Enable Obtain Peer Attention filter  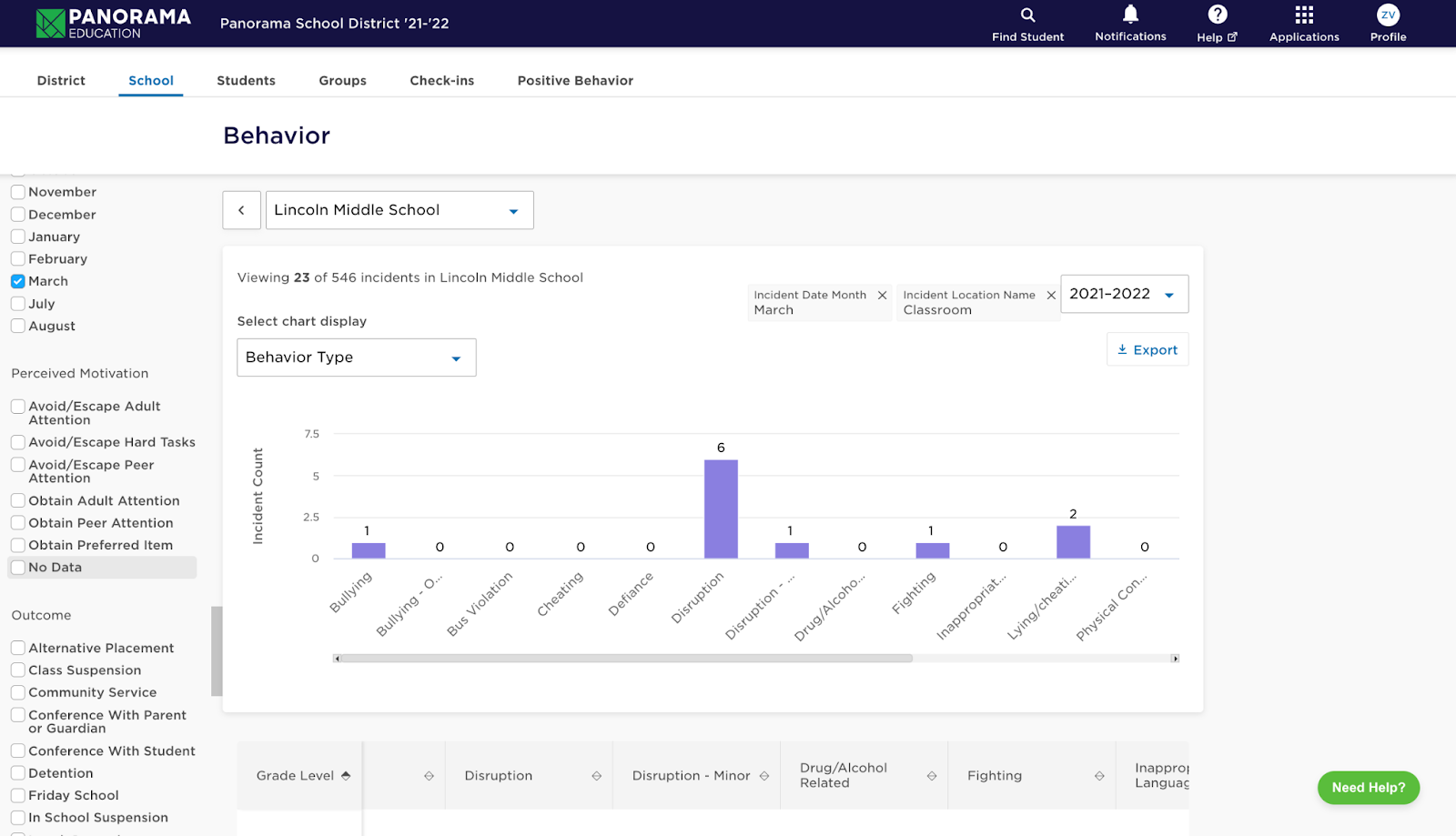click(18, 523)
